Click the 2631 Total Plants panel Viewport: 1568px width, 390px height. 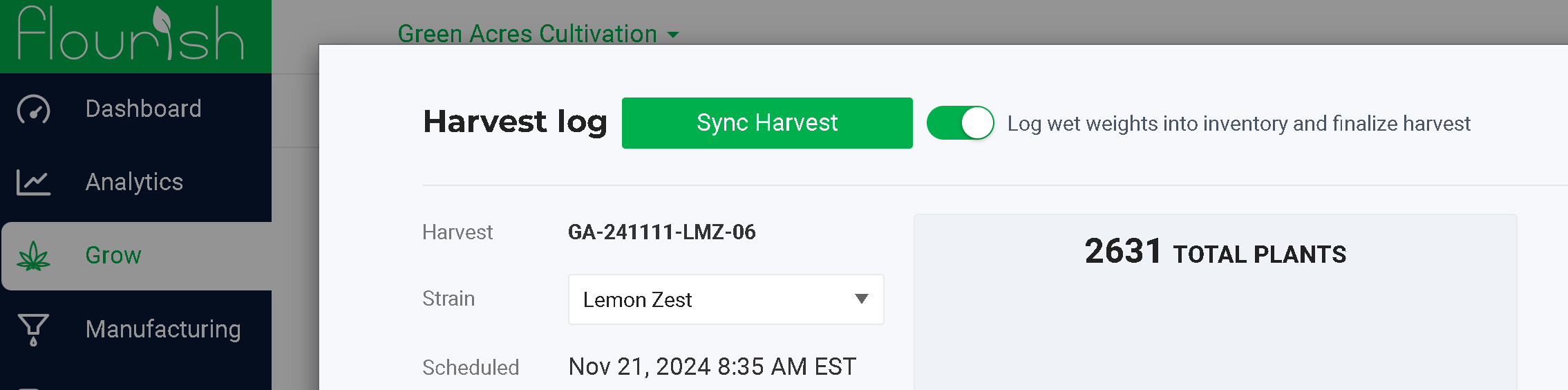1216,302
